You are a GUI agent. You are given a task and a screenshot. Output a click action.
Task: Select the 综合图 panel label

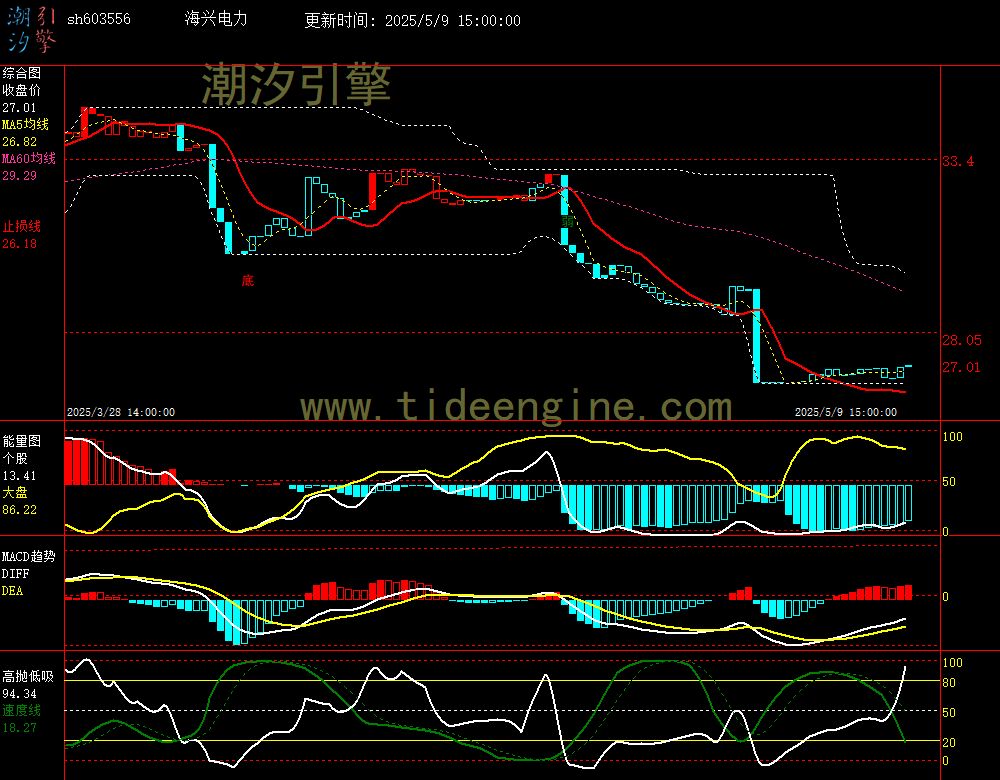[22, 73]
